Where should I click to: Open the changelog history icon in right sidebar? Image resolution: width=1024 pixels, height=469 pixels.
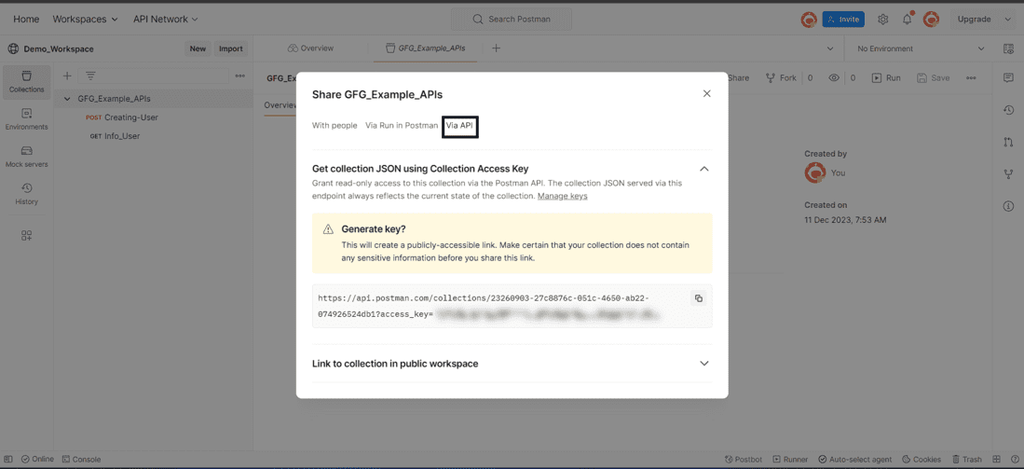click(x=1008, y=110)
